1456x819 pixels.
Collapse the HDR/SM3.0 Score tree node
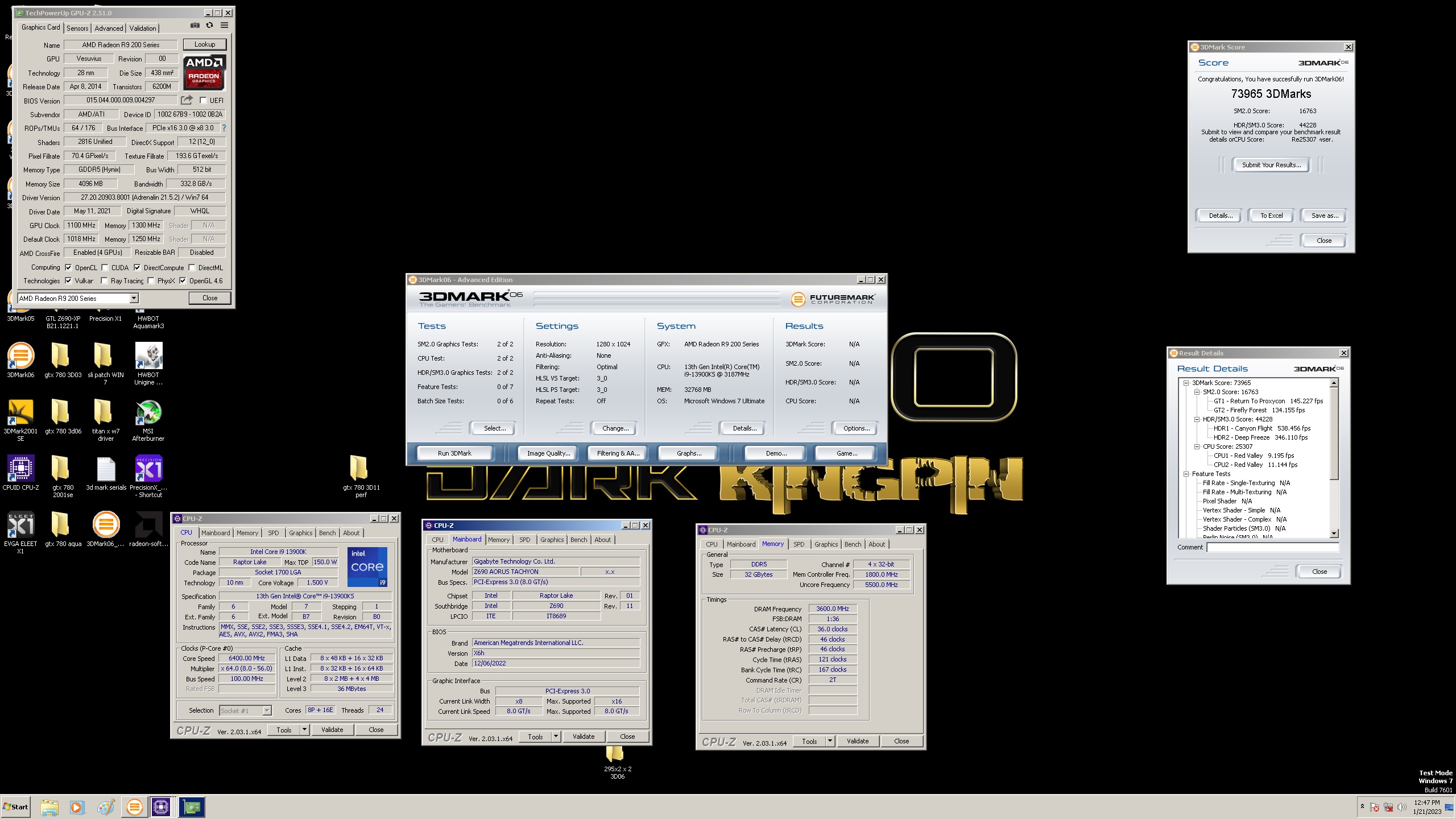[x=1197, y=419]
